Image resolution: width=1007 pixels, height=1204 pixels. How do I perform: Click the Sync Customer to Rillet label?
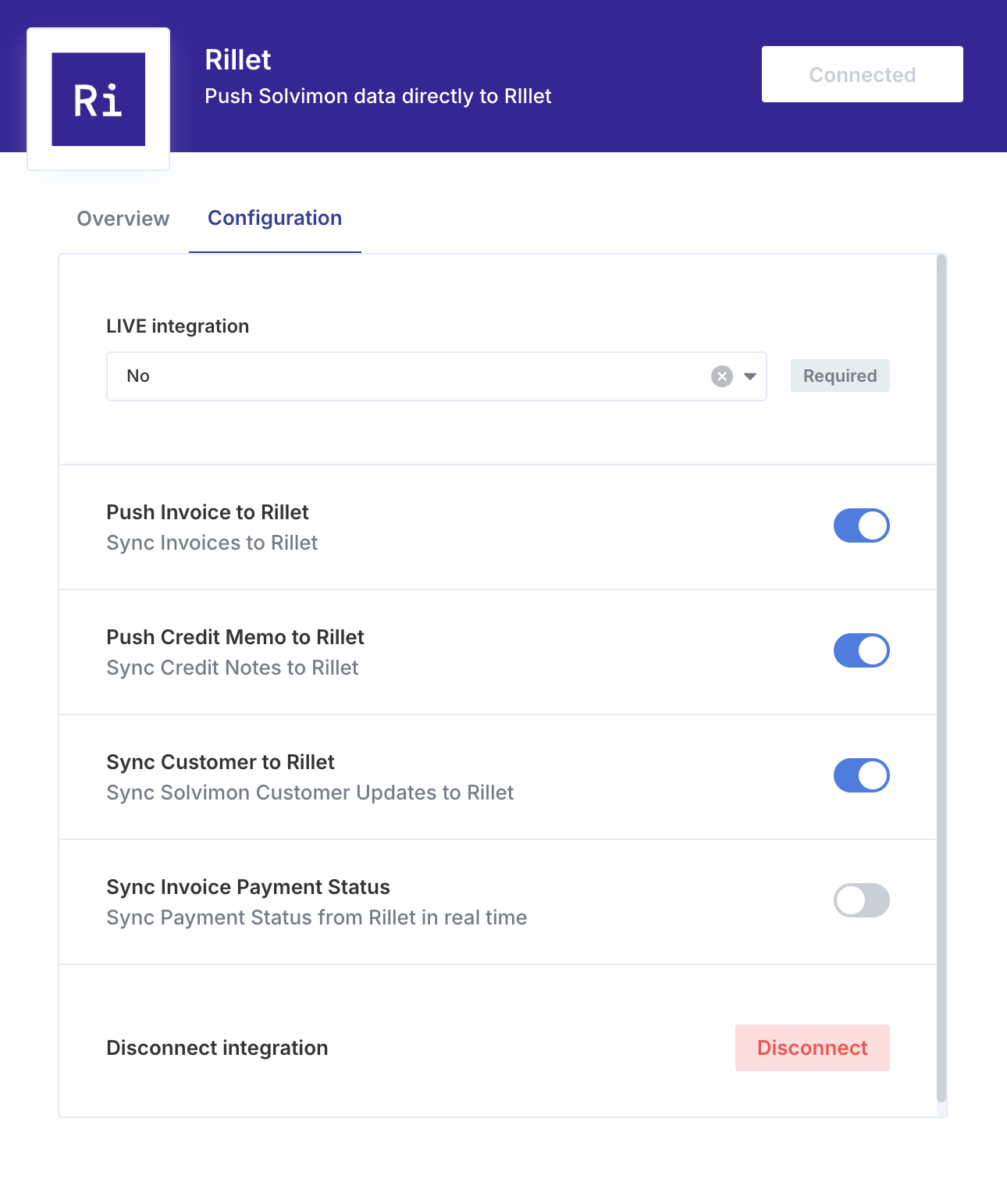pyautogui.click(x=221, y=762)
